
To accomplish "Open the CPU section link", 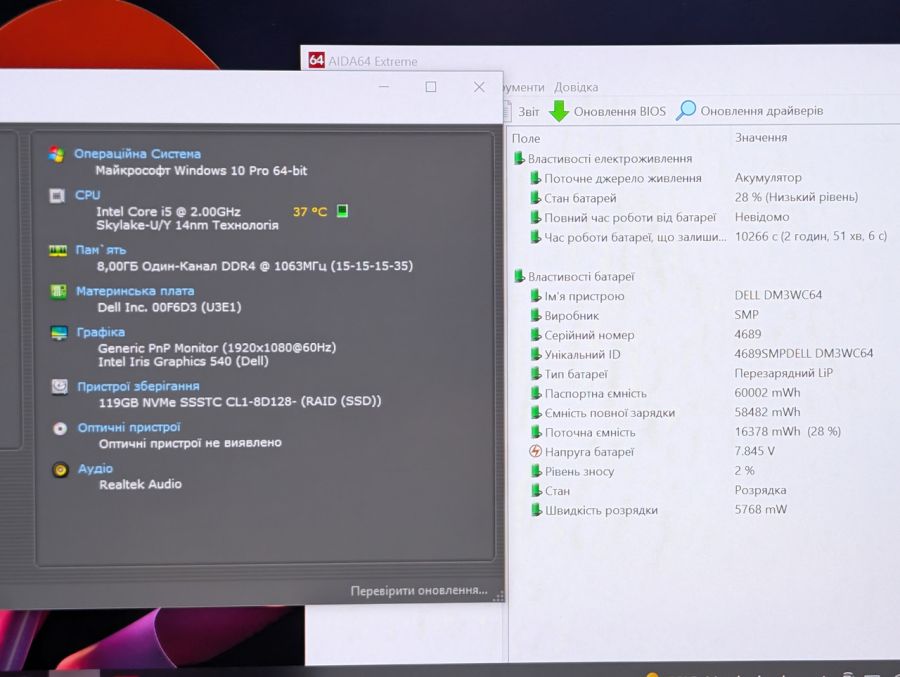I will 87,195.
